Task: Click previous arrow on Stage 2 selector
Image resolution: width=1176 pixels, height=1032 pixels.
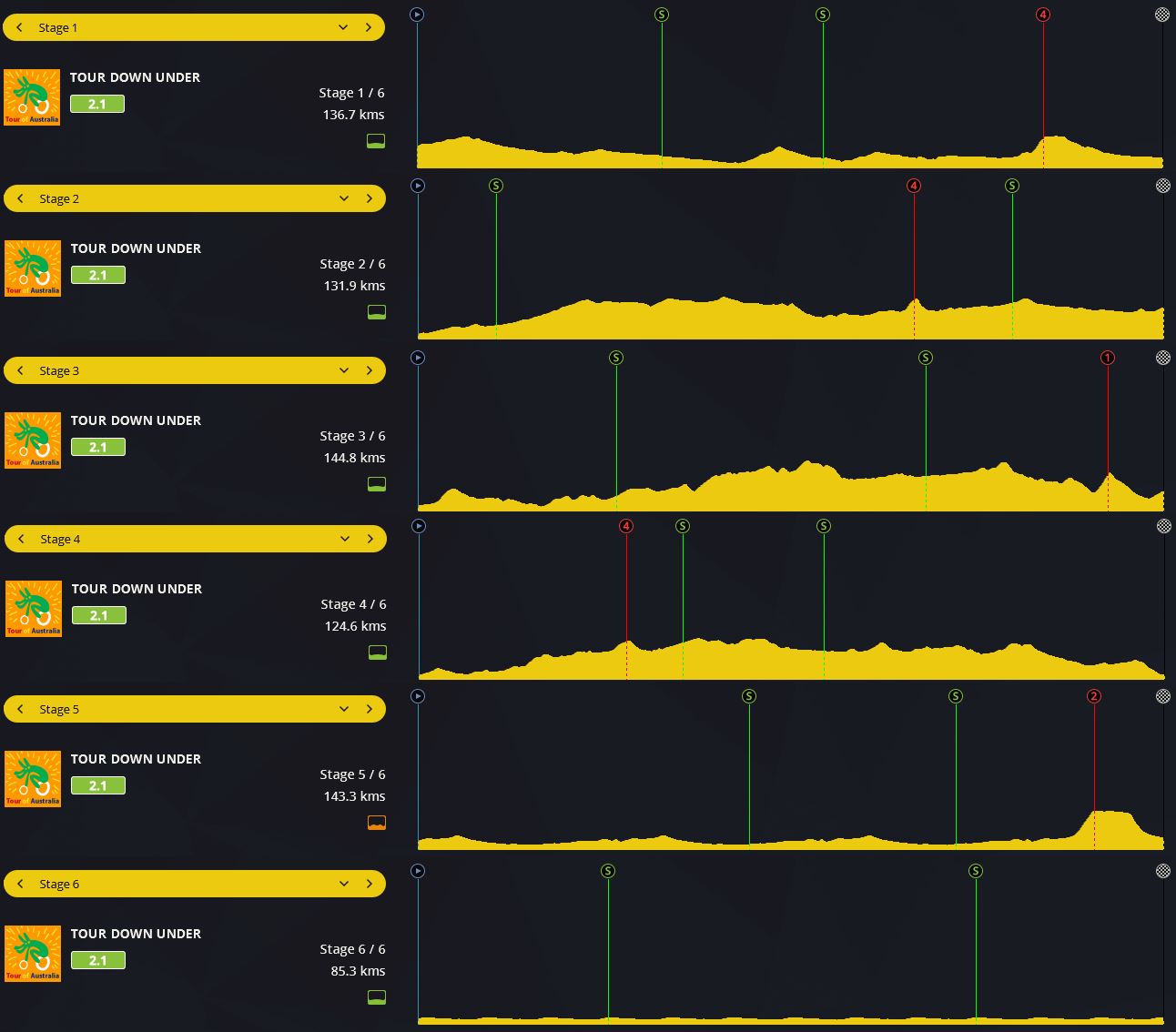Action: click(20, 198)
